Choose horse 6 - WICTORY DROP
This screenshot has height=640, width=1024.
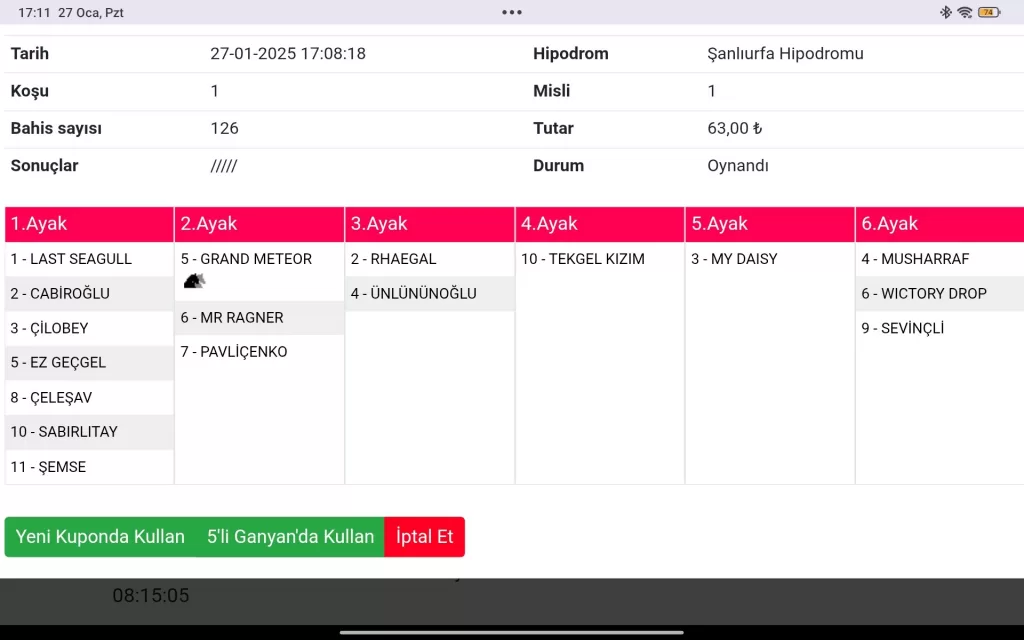(x=924, y=294)
